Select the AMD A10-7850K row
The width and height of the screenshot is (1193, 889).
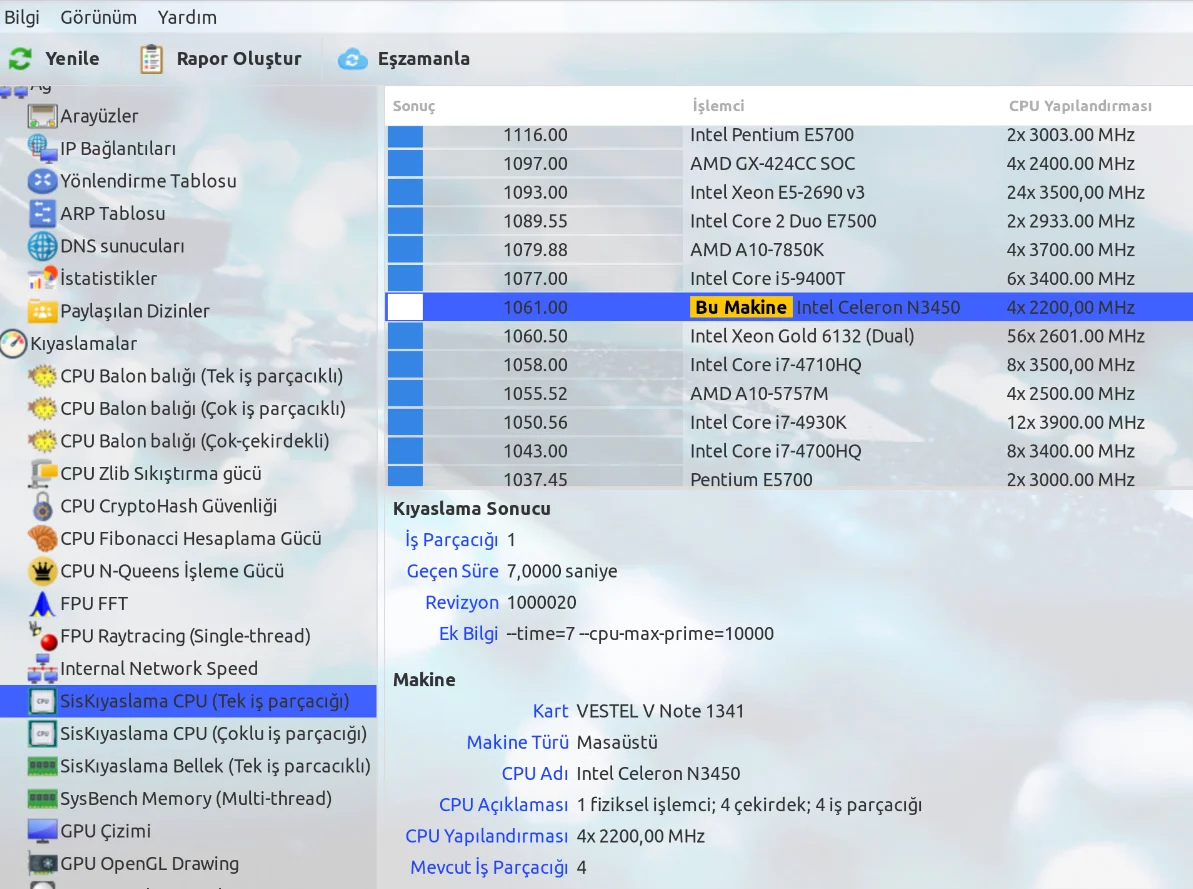(x=790, y=250)
